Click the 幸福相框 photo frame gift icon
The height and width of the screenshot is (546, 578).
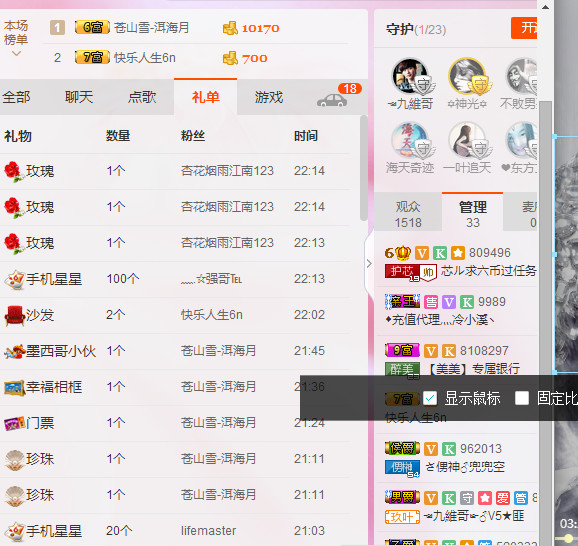[x=14, y=387]
